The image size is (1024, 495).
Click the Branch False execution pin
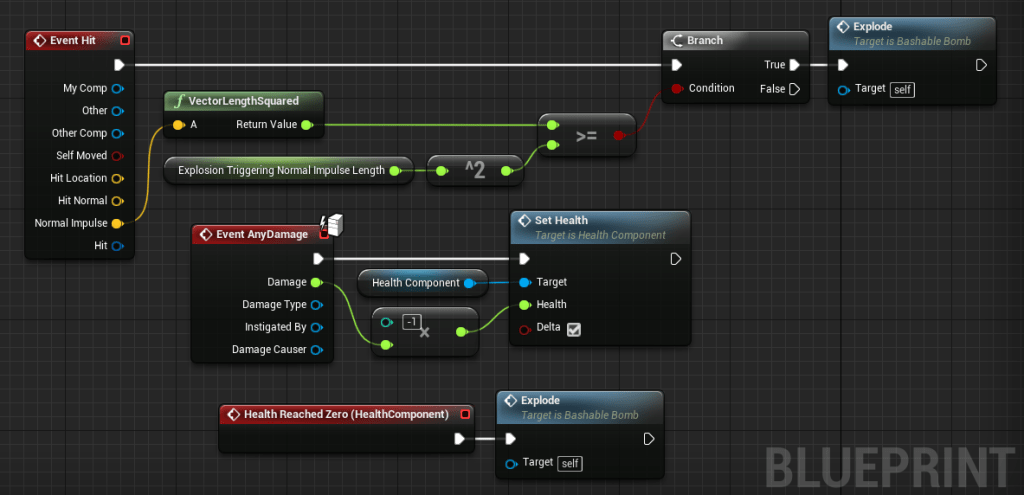(x=794, y=88)
